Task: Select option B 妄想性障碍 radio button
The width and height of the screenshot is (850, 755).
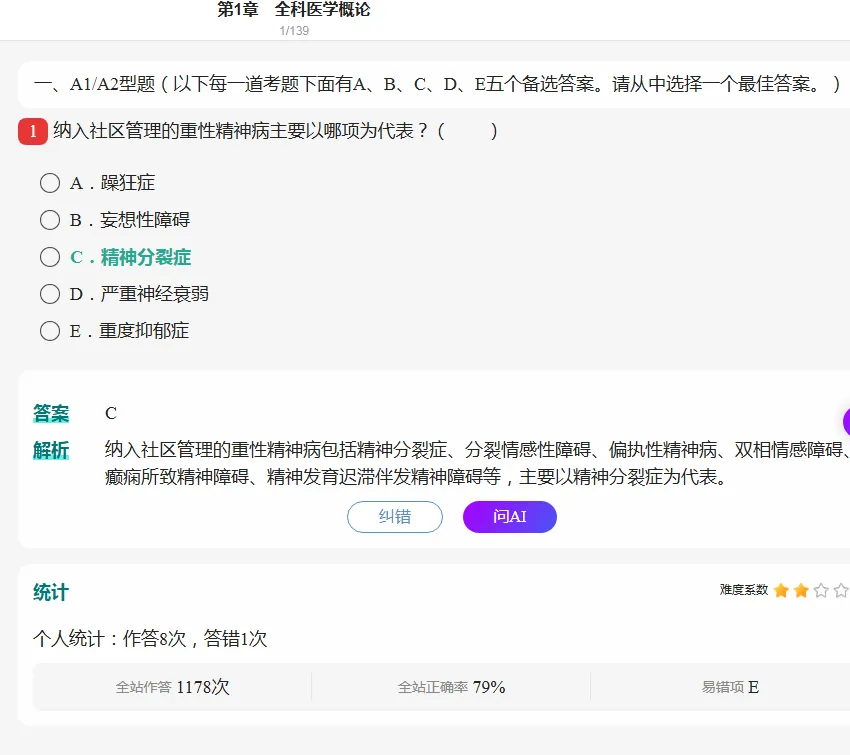Action: (50, 220)
